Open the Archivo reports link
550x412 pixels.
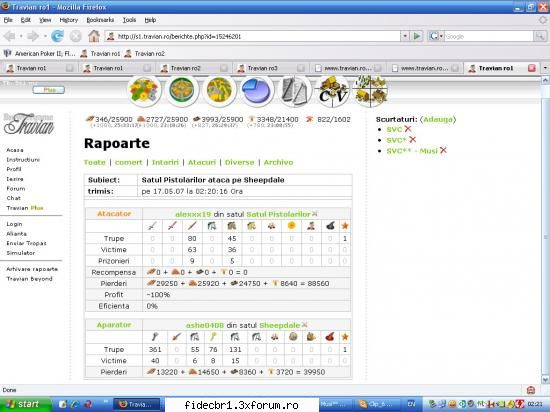(x=278, y=162)
